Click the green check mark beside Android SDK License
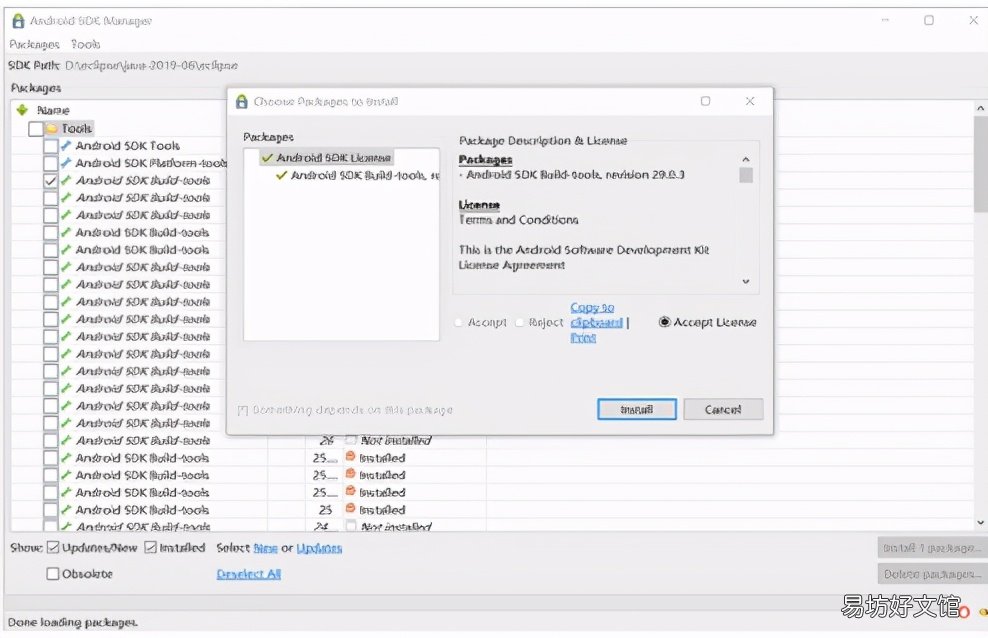988x638 pixels. pos(267,157)
